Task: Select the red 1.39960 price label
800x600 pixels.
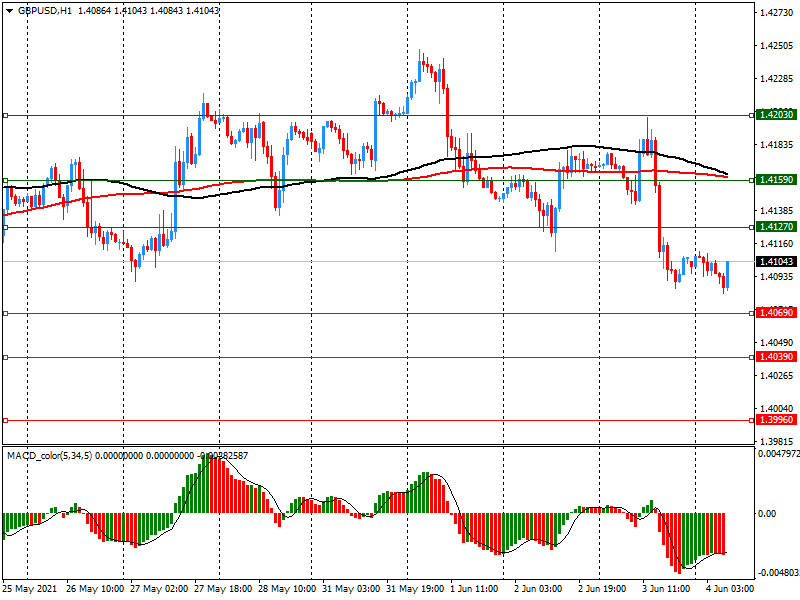Action: [776, 421]
